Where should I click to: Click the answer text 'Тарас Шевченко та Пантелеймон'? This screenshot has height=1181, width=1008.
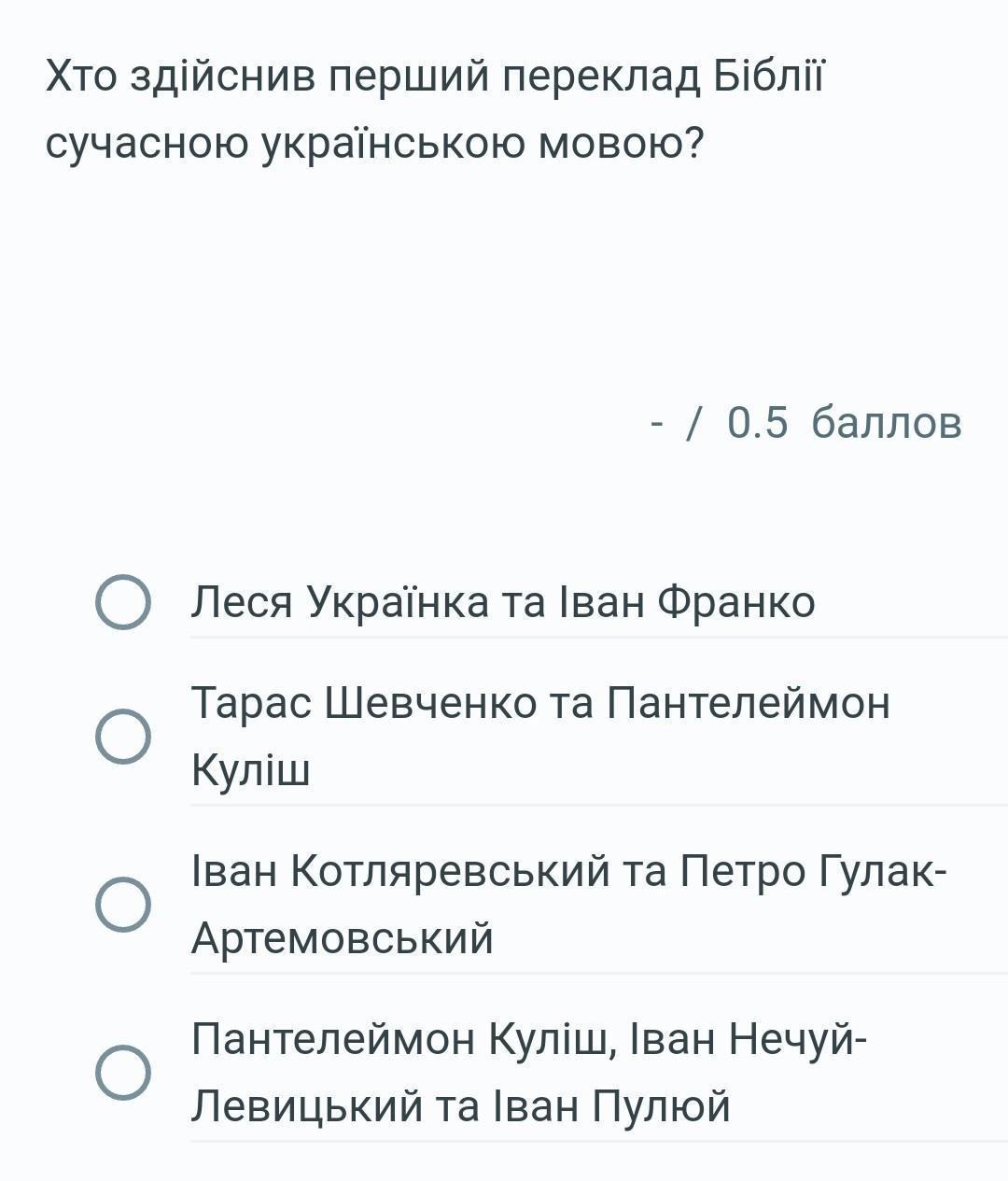click(540, 702)
